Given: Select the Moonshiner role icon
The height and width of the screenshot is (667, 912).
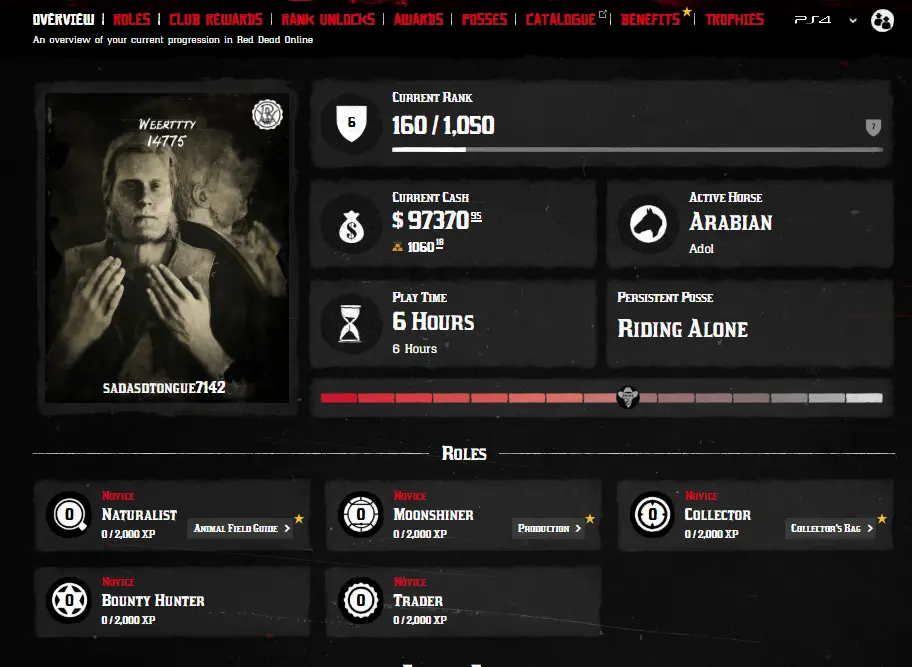Looking at the screenshot, I should 361,515.
